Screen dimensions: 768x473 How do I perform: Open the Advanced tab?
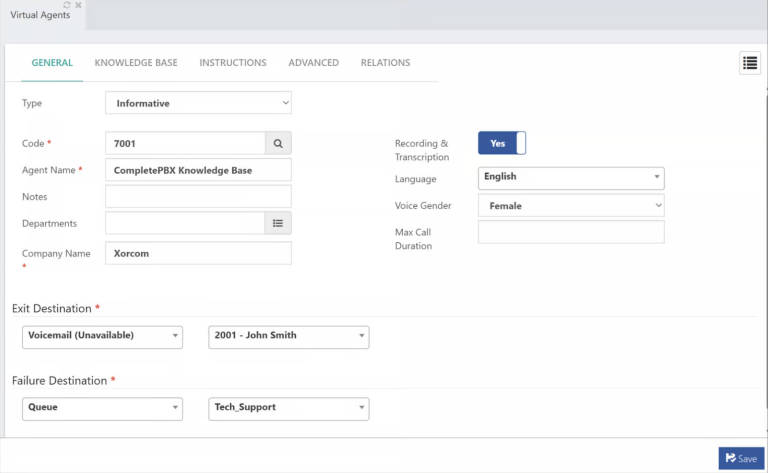313,63
